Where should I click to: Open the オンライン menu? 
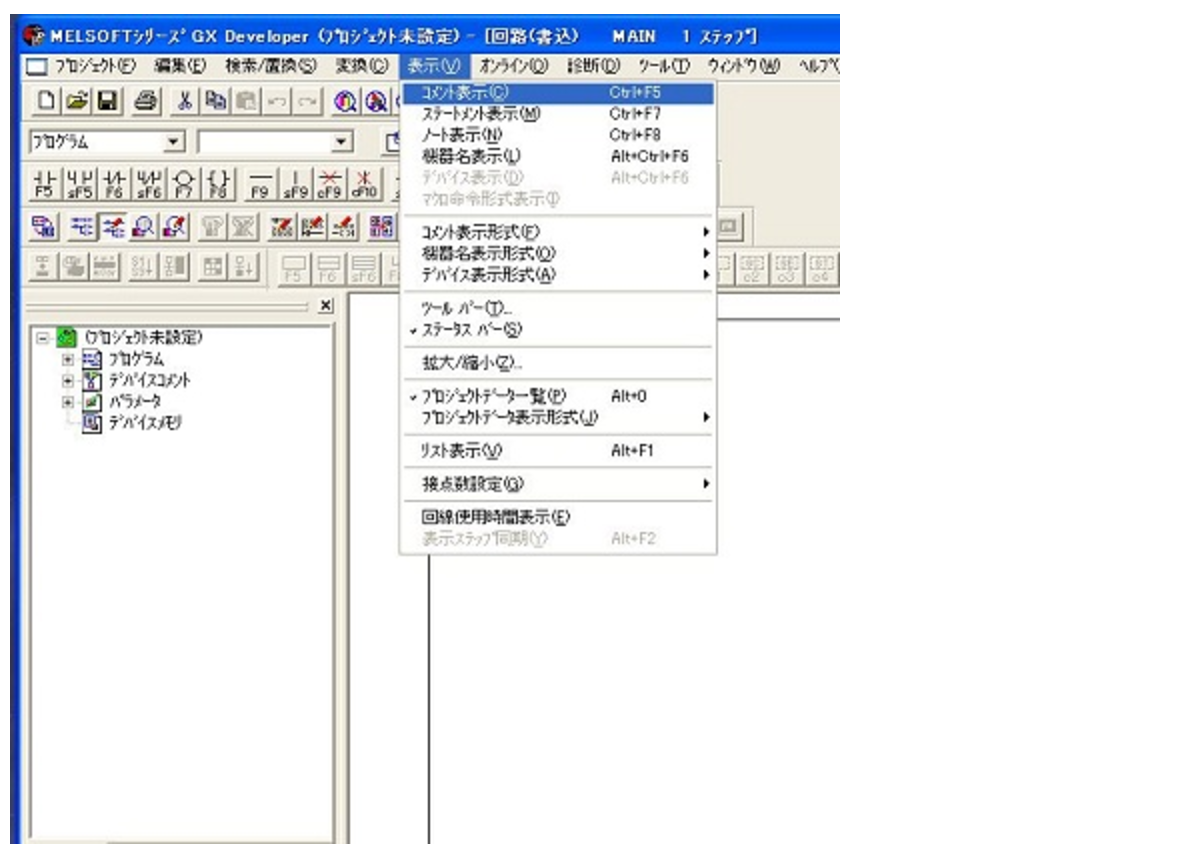(x=514, y=66)
